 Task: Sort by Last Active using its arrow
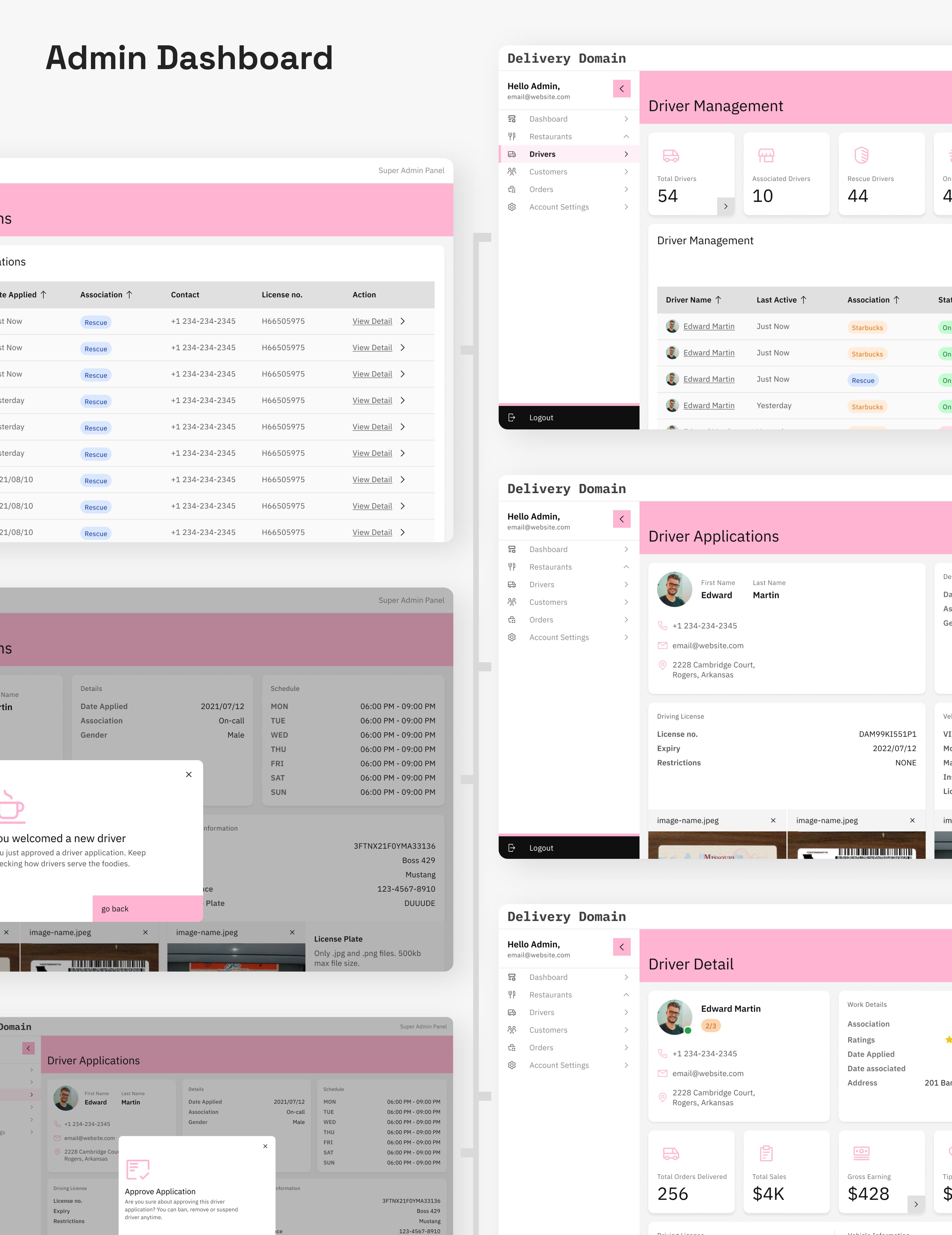tap(803, 300)
